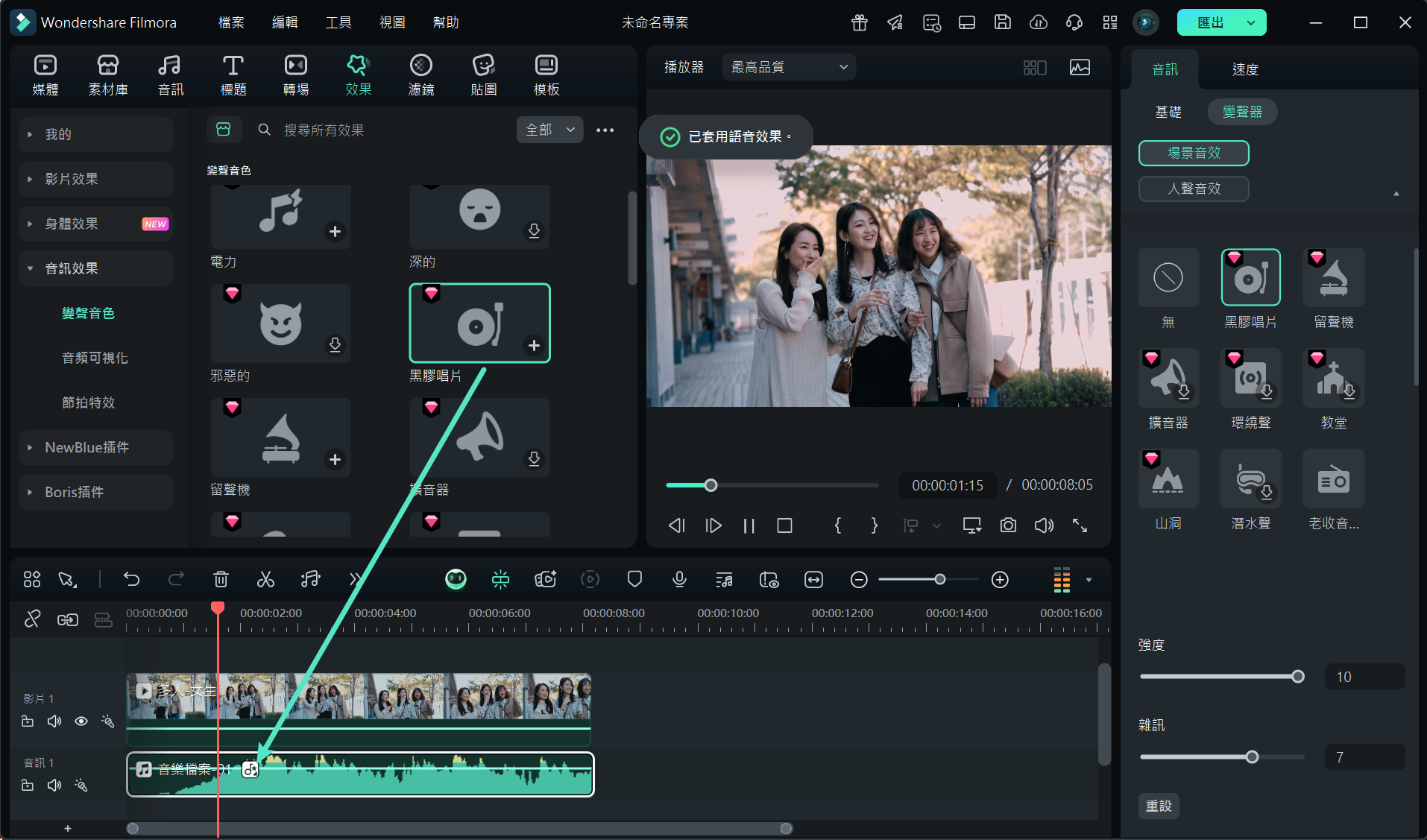Open the 媒體 media panel
1427x840 pixels.
(45, 75)
